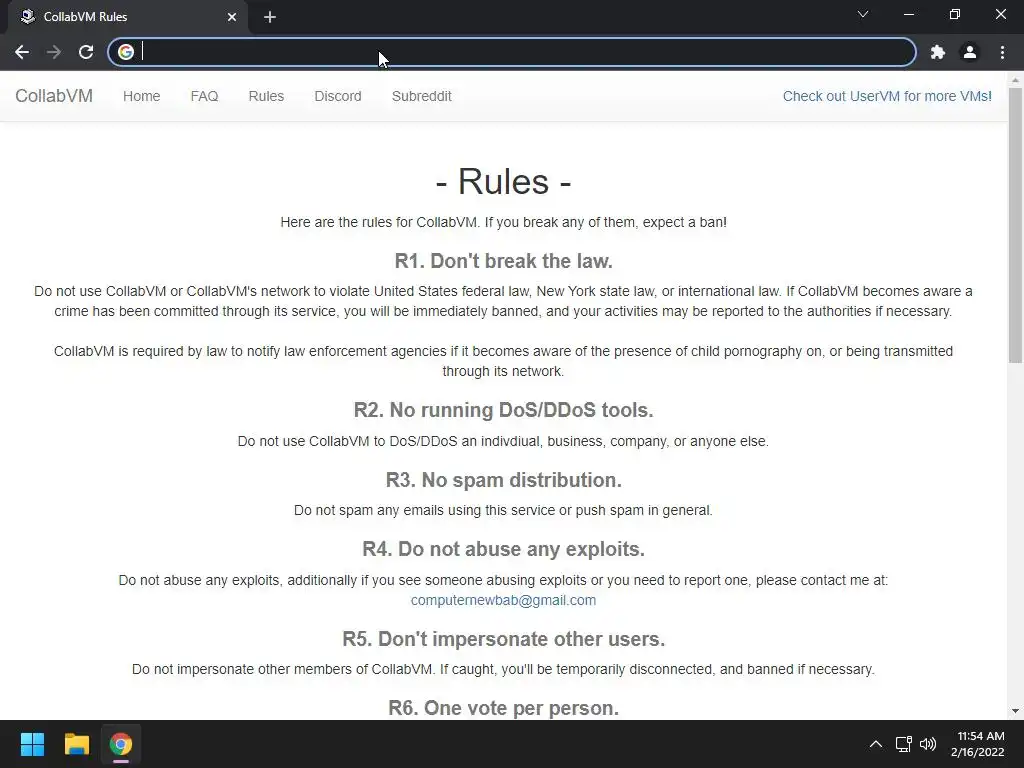Minimize the Chrome window
Screen dimensions: 1024x768
click(x=908, y=14)
